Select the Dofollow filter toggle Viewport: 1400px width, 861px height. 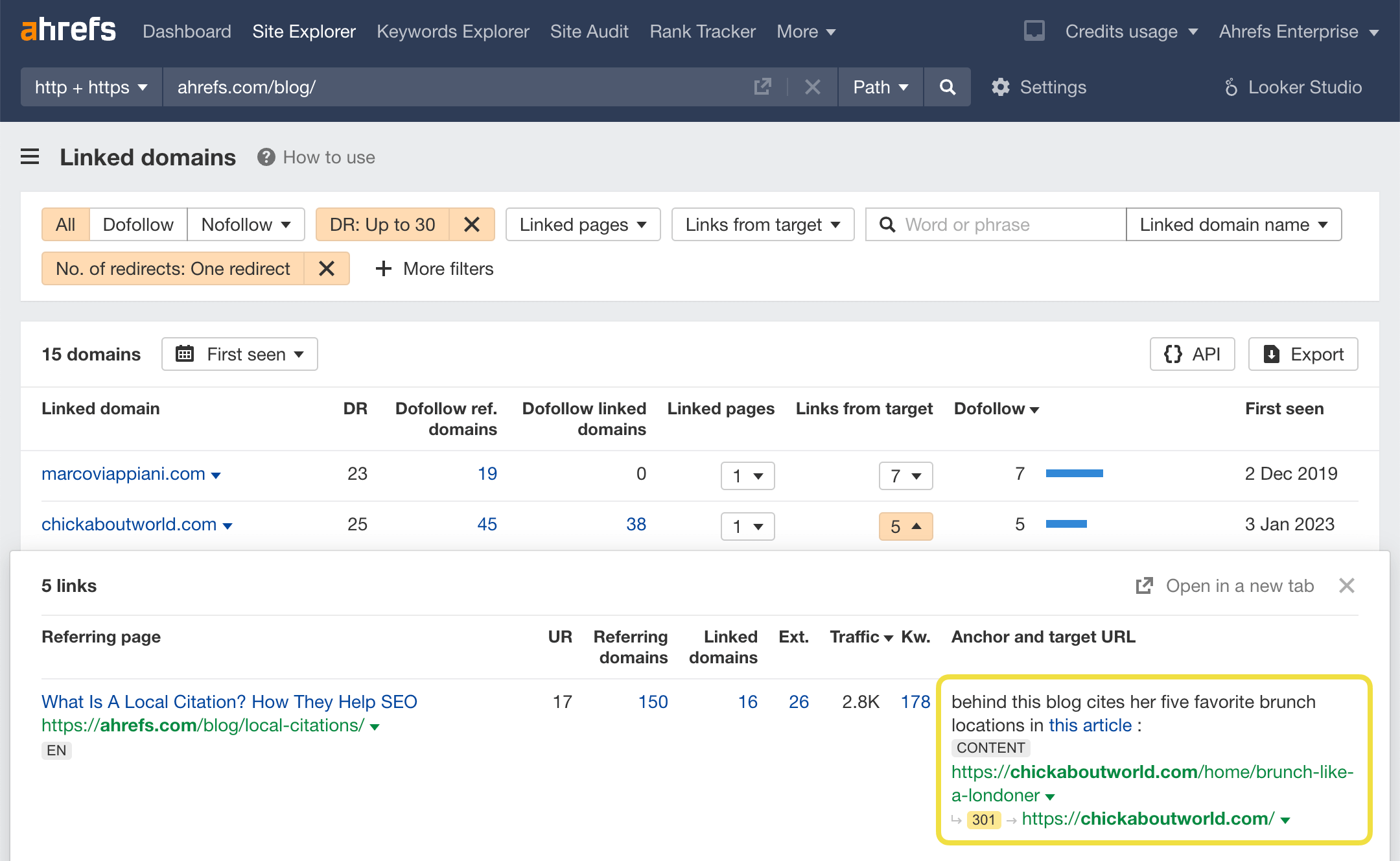(138, 224)
